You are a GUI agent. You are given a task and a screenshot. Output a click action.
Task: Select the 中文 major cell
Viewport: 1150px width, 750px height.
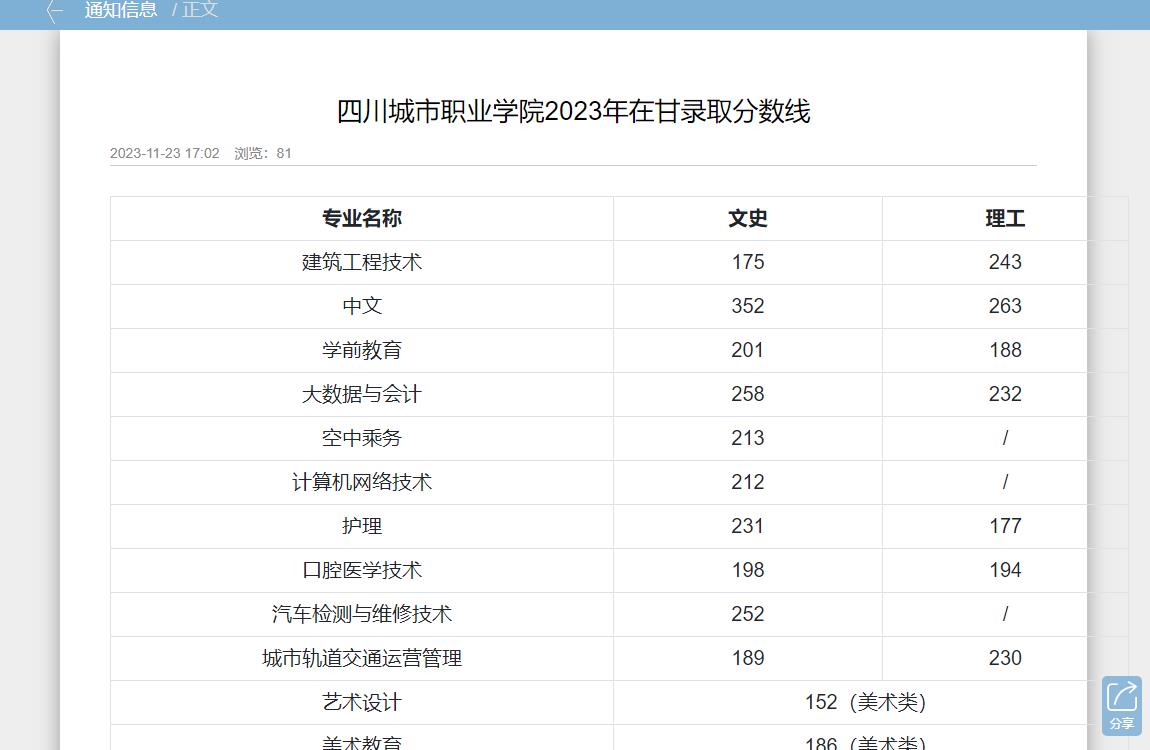coord(362,306)
